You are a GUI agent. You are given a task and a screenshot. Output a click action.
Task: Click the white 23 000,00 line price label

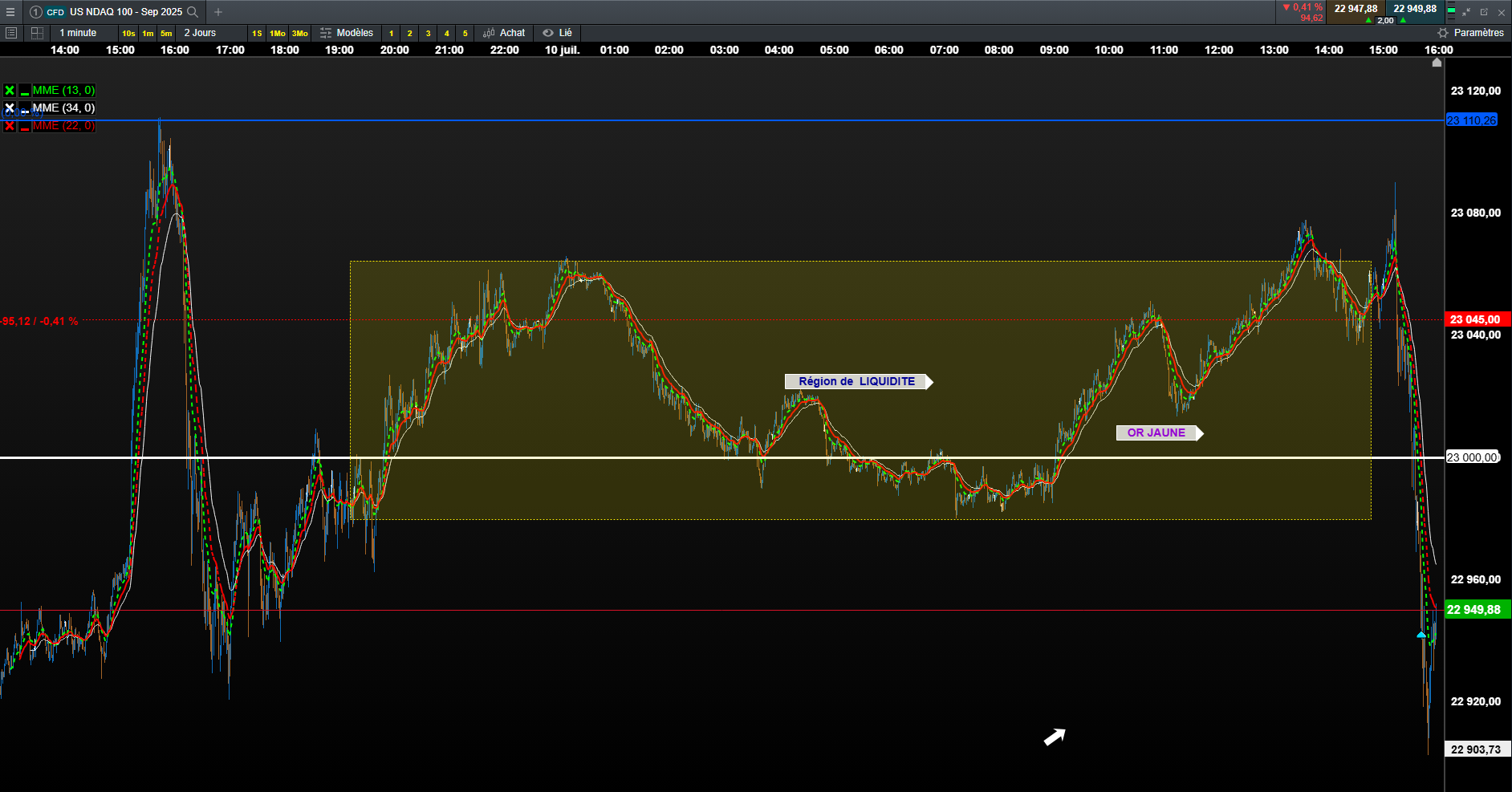click(x=1473, y=457)
